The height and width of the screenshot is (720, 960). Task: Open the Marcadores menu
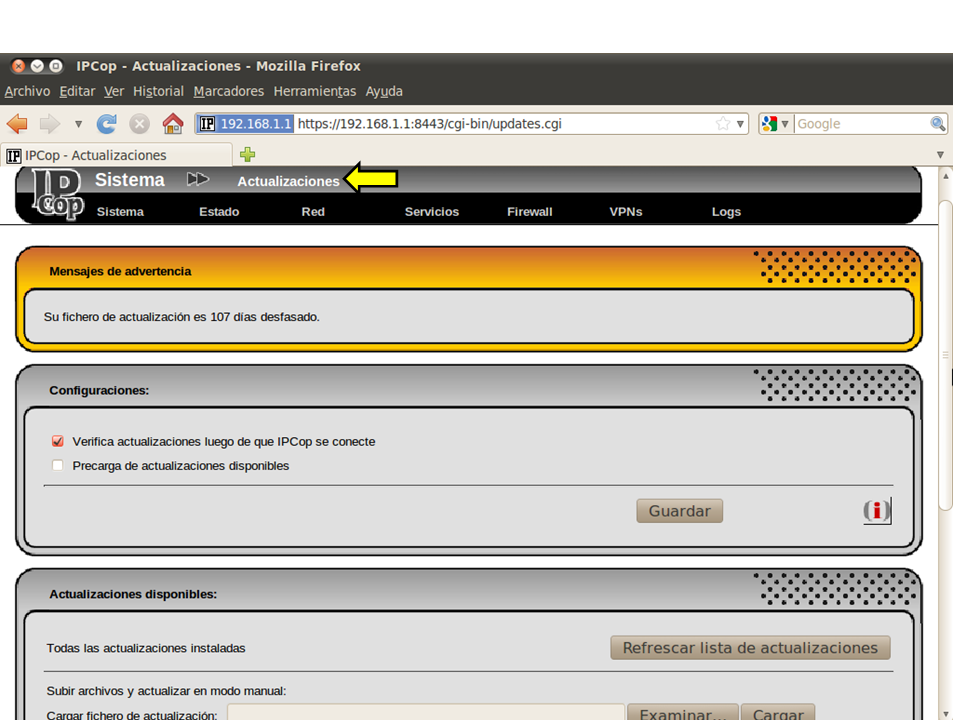228,91
